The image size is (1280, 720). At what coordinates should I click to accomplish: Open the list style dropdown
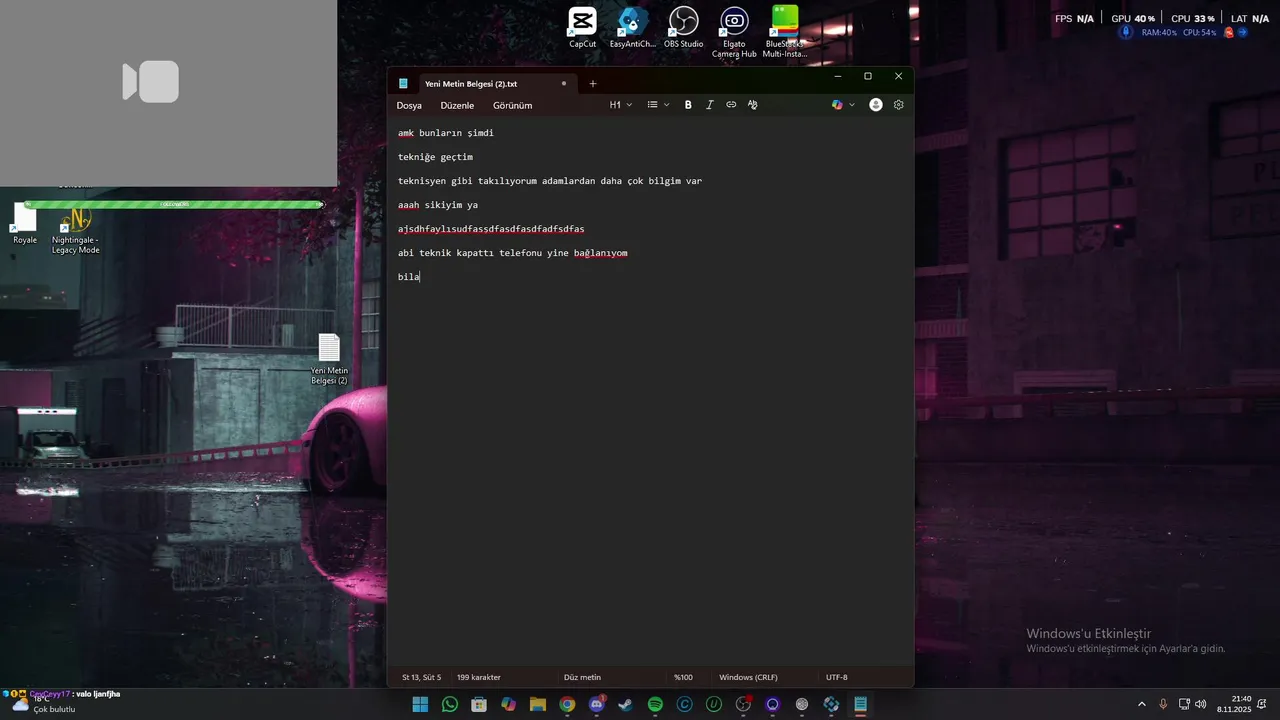click(657, 105)
